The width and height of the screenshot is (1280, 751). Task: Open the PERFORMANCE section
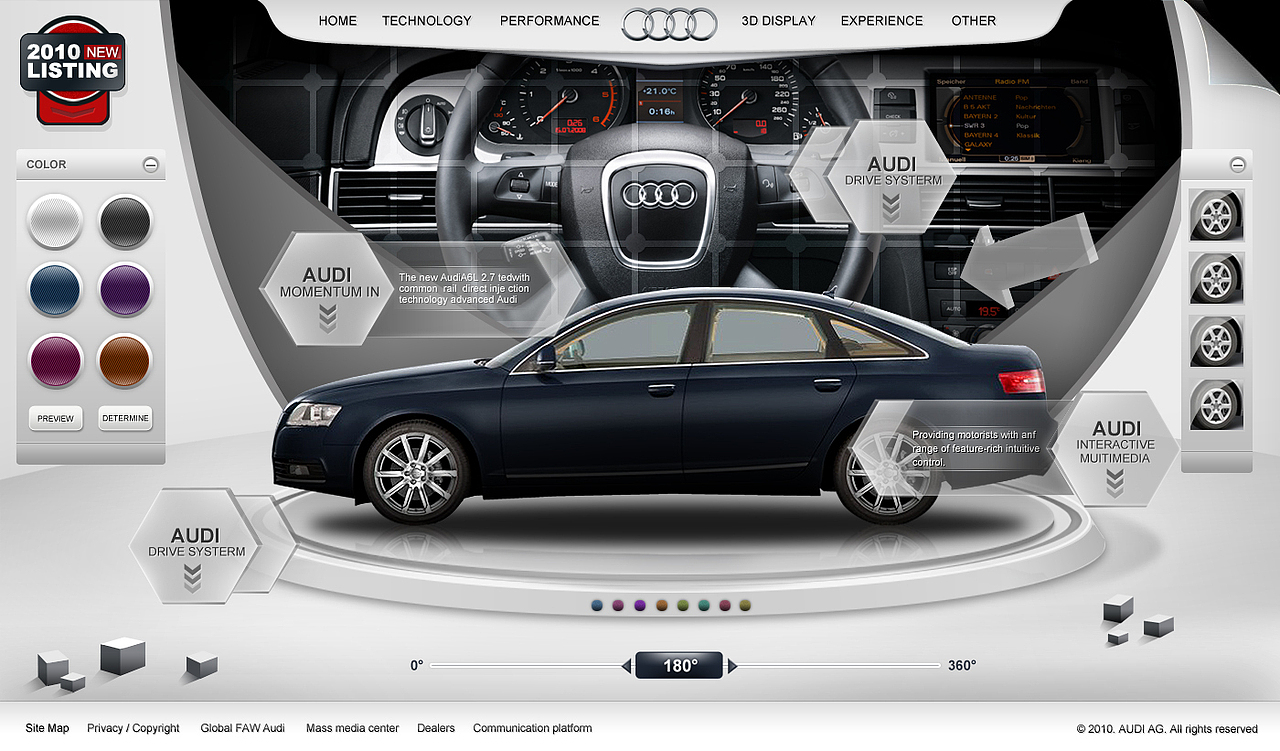pos(550,21)
